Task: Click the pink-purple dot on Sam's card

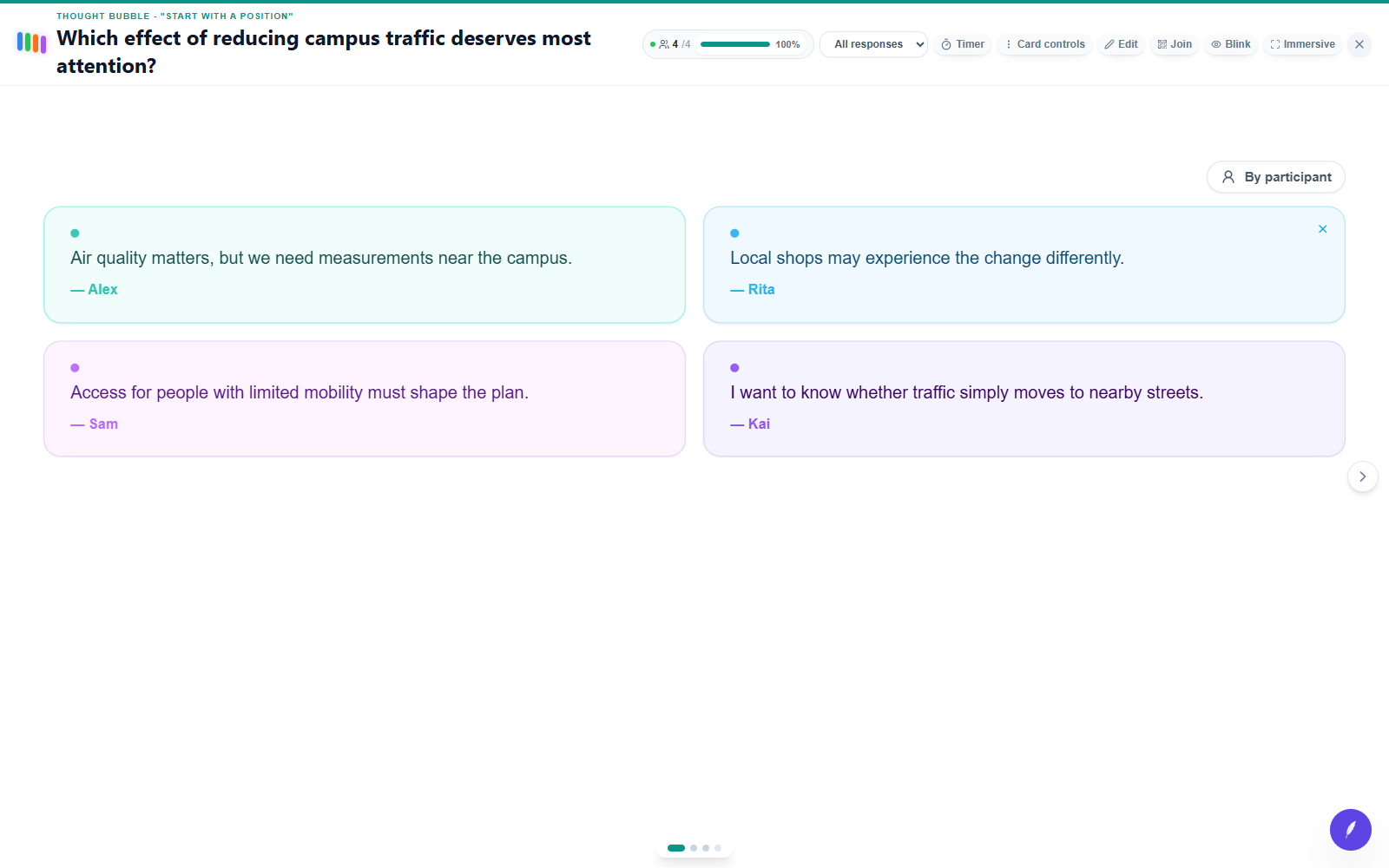Action: [x=75, y=368]
